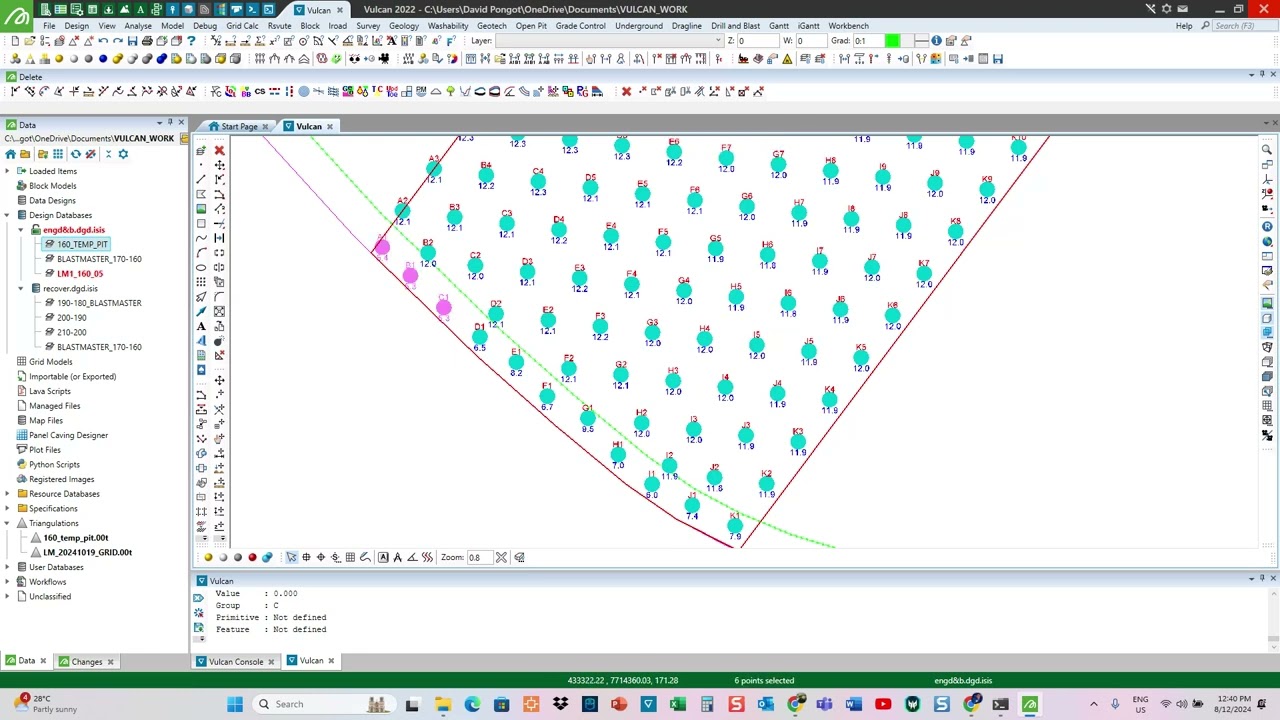Toggle the pin on the Data panel
Screen dimensions: 1280x720
click(168, 123)
